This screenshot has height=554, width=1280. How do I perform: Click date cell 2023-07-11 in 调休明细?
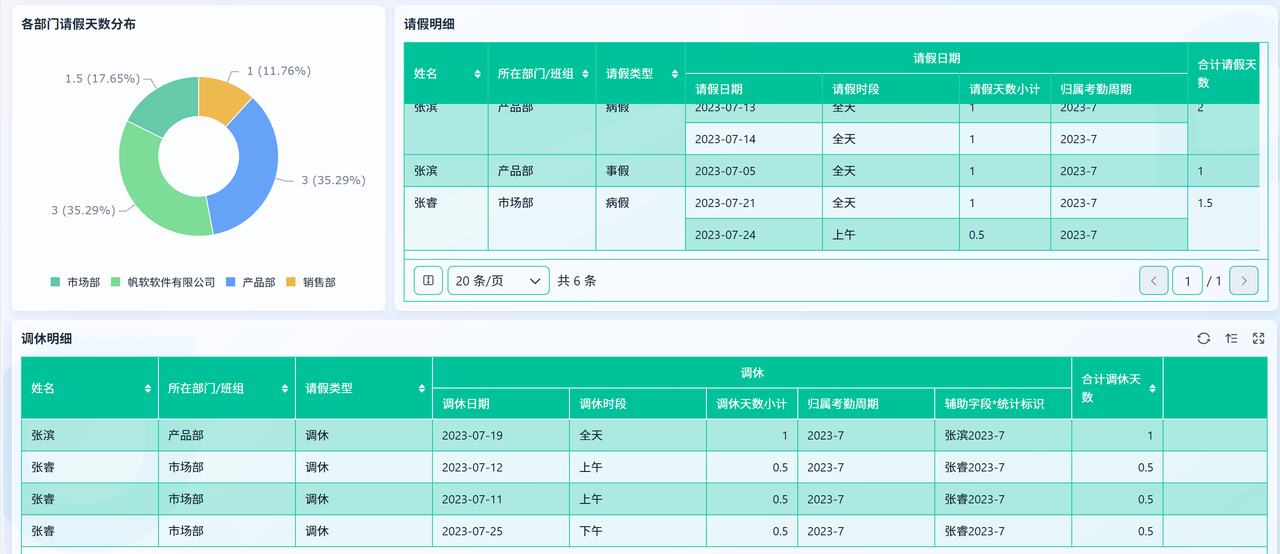click(501, 499)
